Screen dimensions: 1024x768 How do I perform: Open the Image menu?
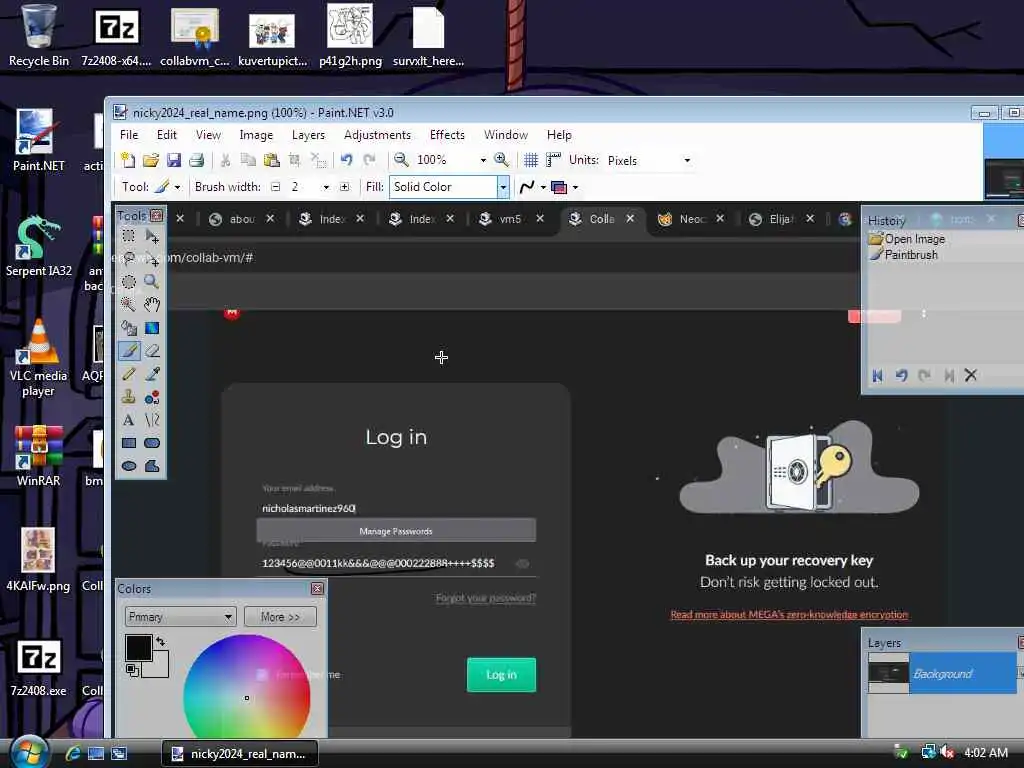pyautogui.click(x=256, y=135)
